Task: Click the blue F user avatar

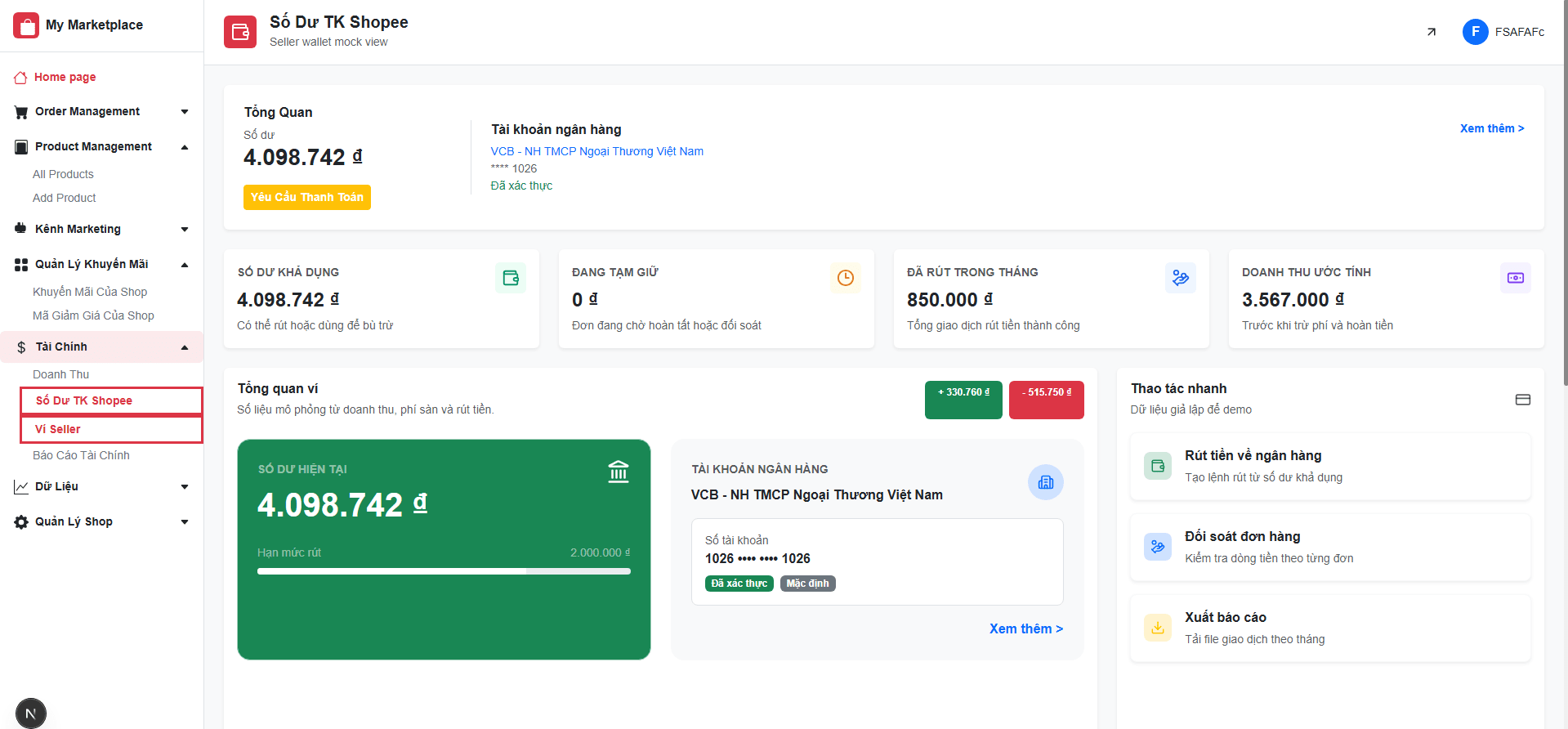Action: point(1476,32)
